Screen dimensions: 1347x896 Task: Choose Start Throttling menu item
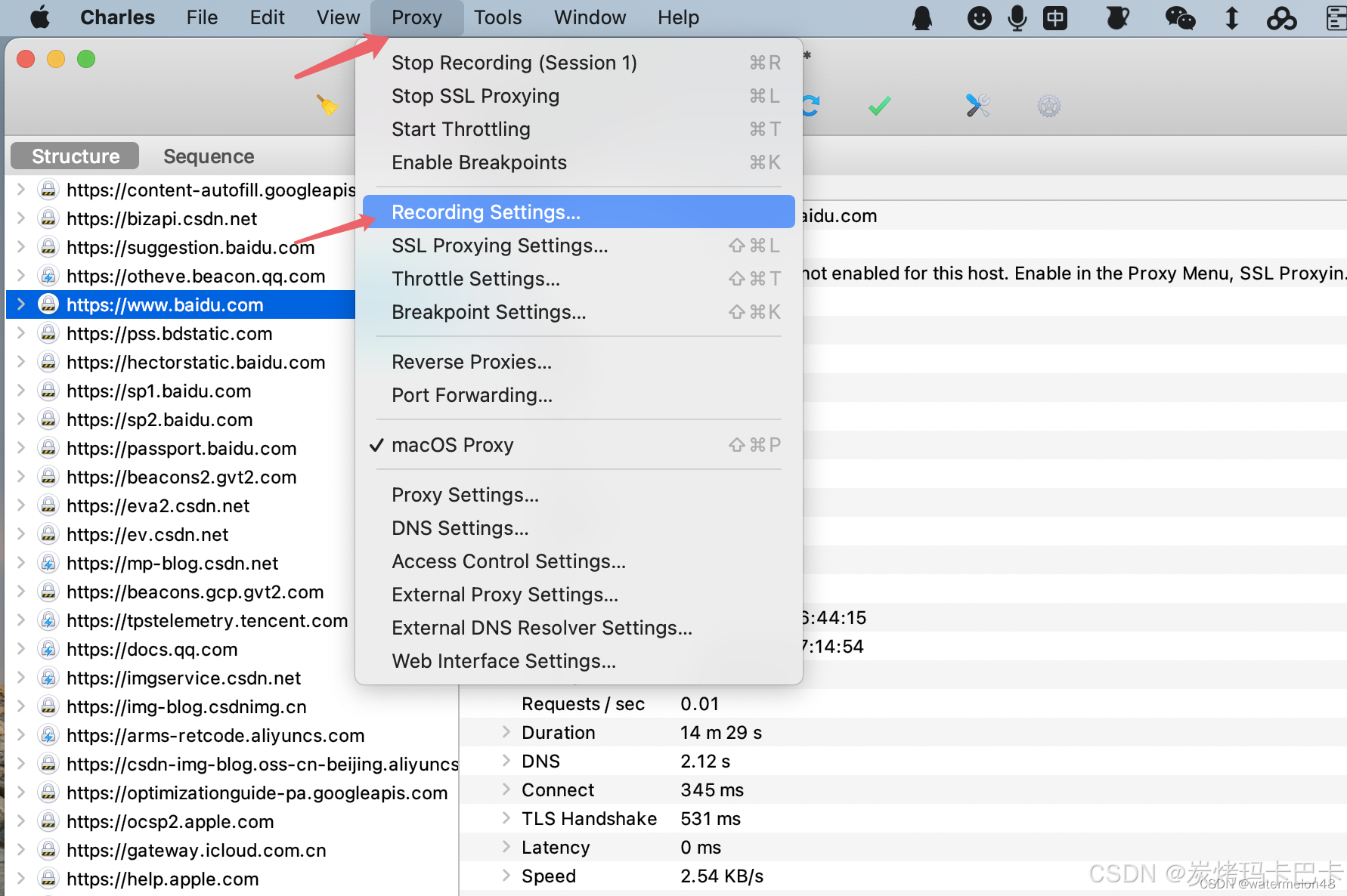pos(578,129)
